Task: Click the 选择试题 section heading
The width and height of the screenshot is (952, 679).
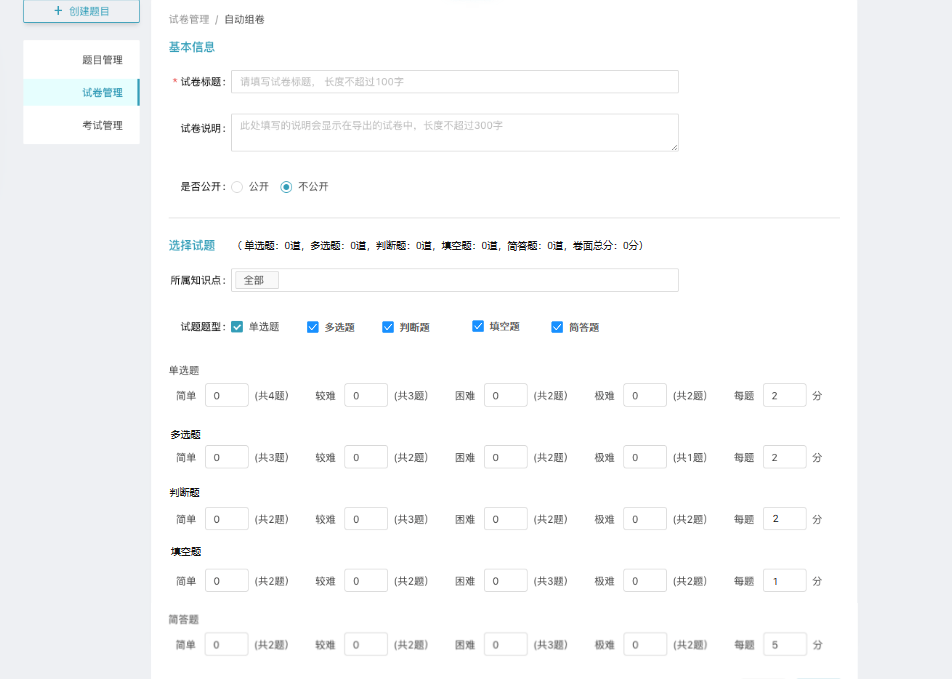Action: click(192, 245)
